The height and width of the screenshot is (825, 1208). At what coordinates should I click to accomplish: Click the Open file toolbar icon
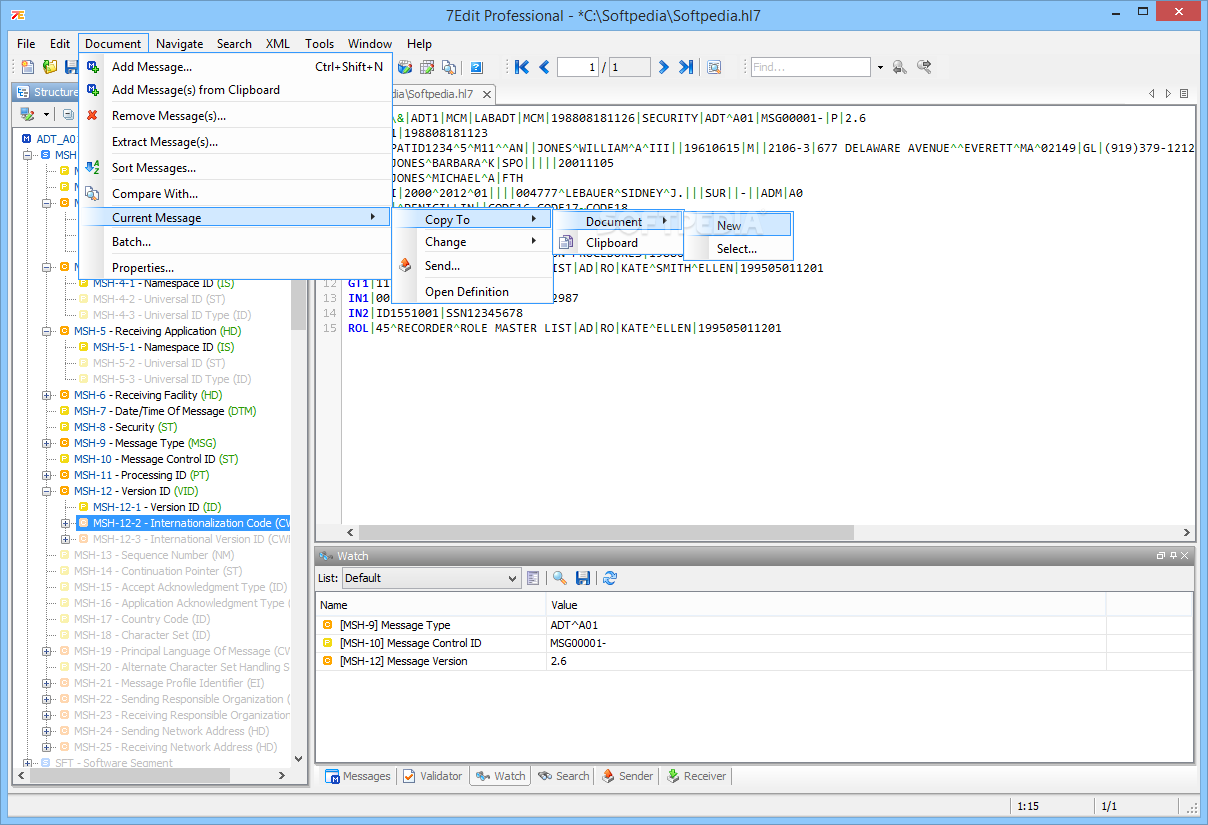tap(50, 67)
